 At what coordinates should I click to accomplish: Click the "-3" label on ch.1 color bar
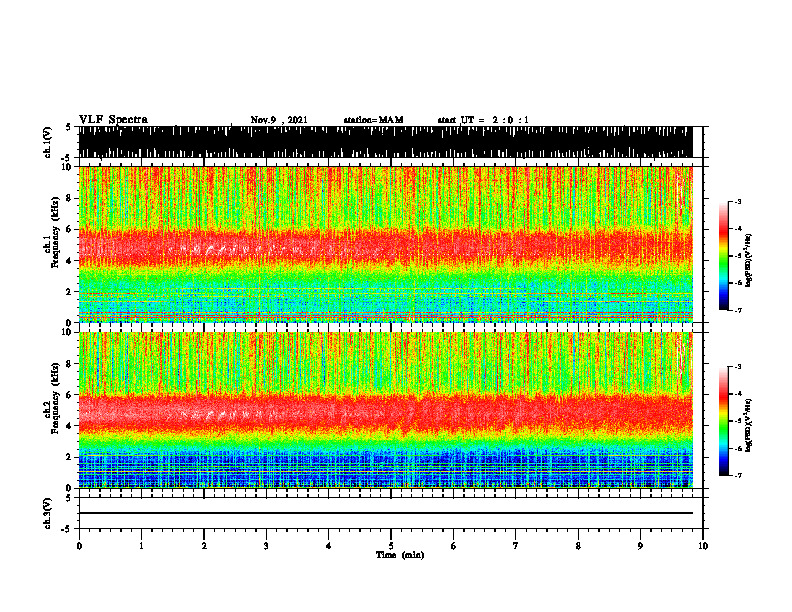(738, 201)
